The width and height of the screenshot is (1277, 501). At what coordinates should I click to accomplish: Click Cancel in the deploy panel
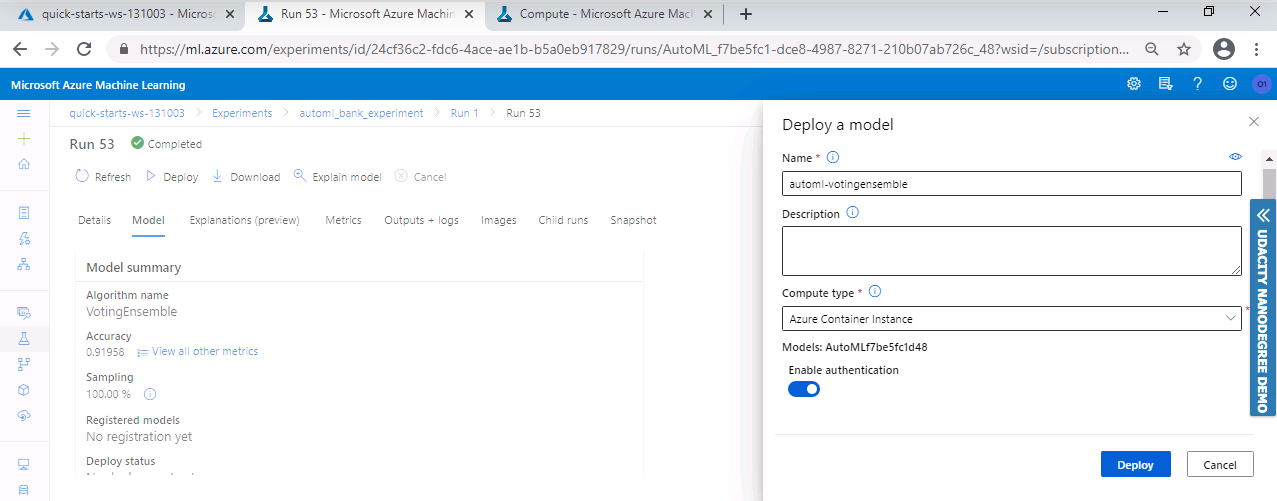click(x=1220, y=464)
